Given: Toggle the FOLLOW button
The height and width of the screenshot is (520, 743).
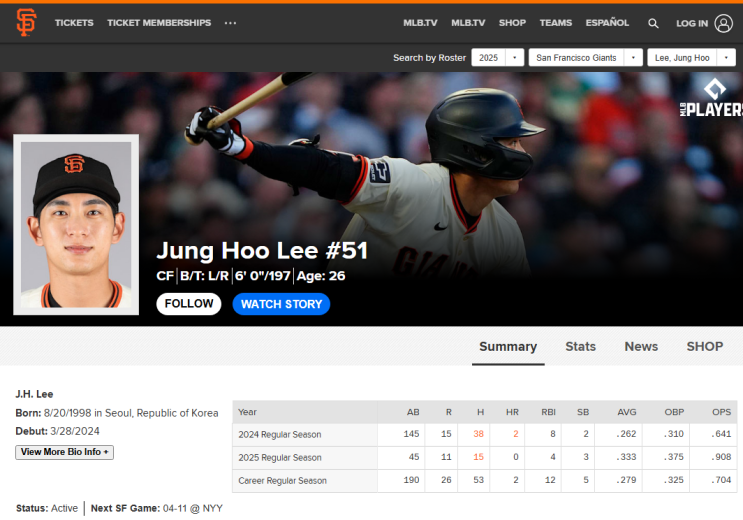Looking at the screenshot, I should point(189,304).
